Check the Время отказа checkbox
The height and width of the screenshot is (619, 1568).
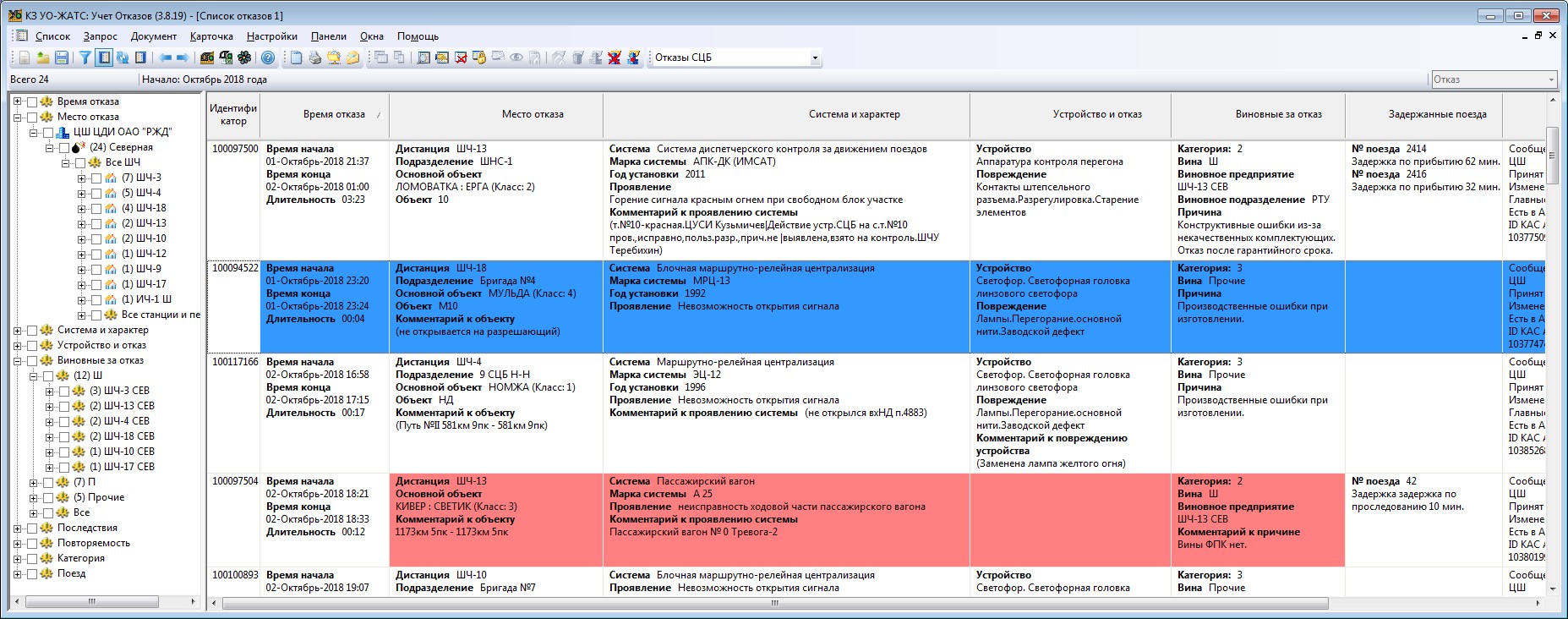point(32,102)
